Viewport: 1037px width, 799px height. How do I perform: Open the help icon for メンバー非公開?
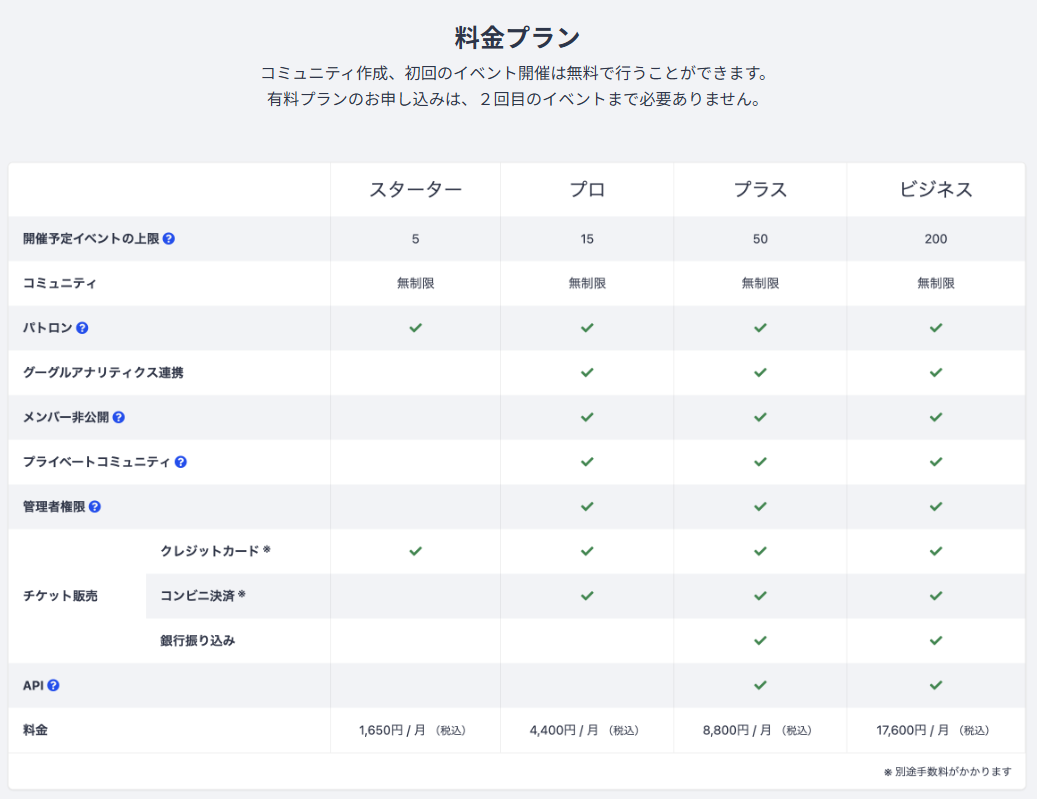118,417
